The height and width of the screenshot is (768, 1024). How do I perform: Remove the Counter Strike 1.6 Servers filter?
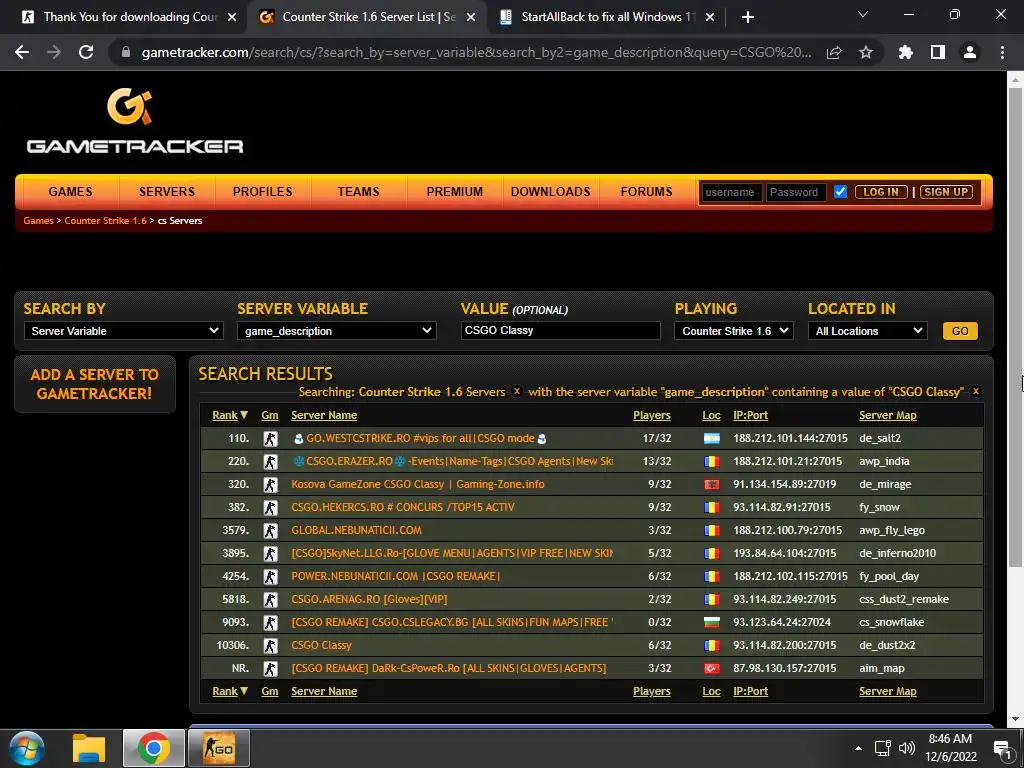tap(517, 391)
